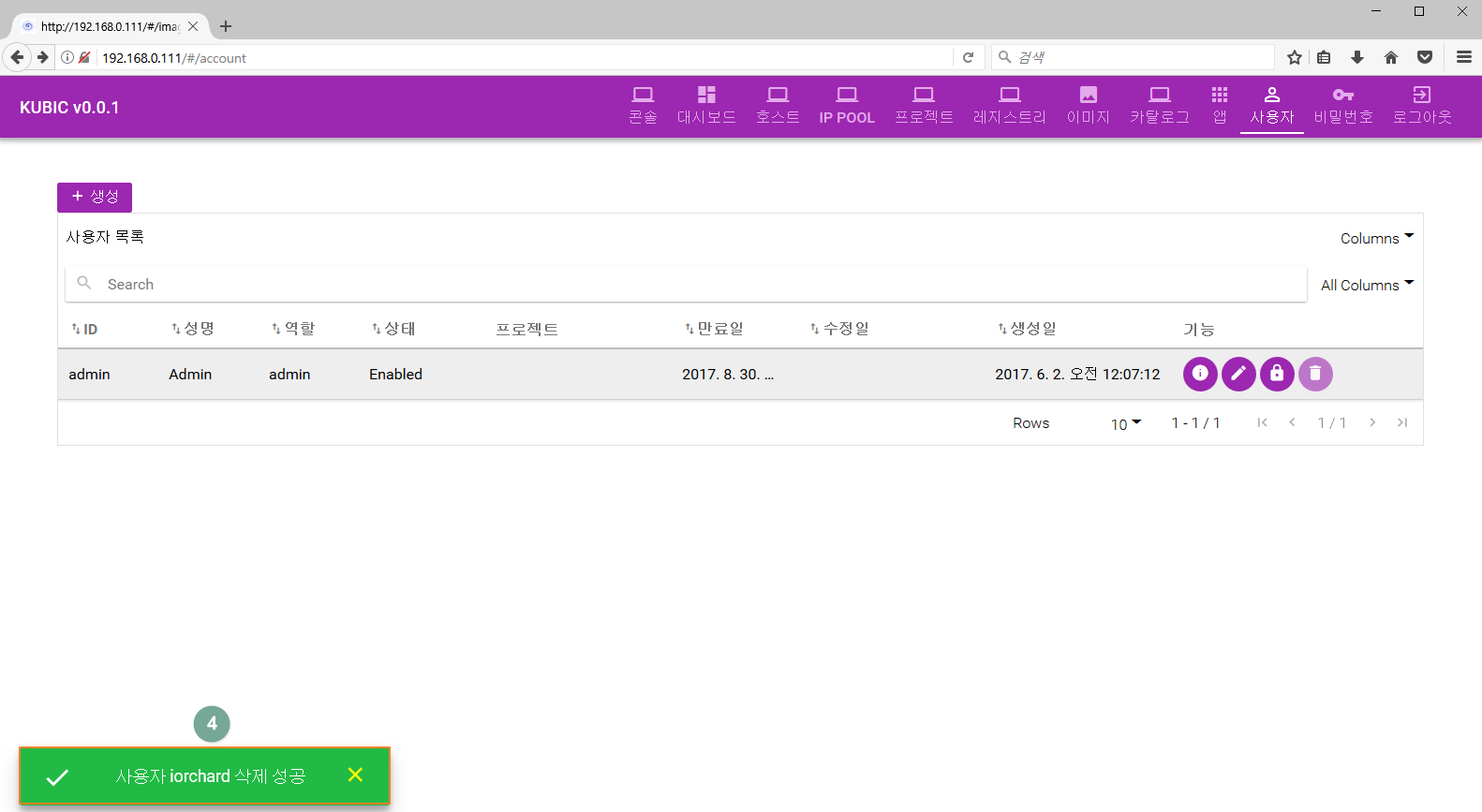Dismiss the iorchard deletion success notification
The height and width of the screenshot is (812, 1482).
(x=355, y=775)
